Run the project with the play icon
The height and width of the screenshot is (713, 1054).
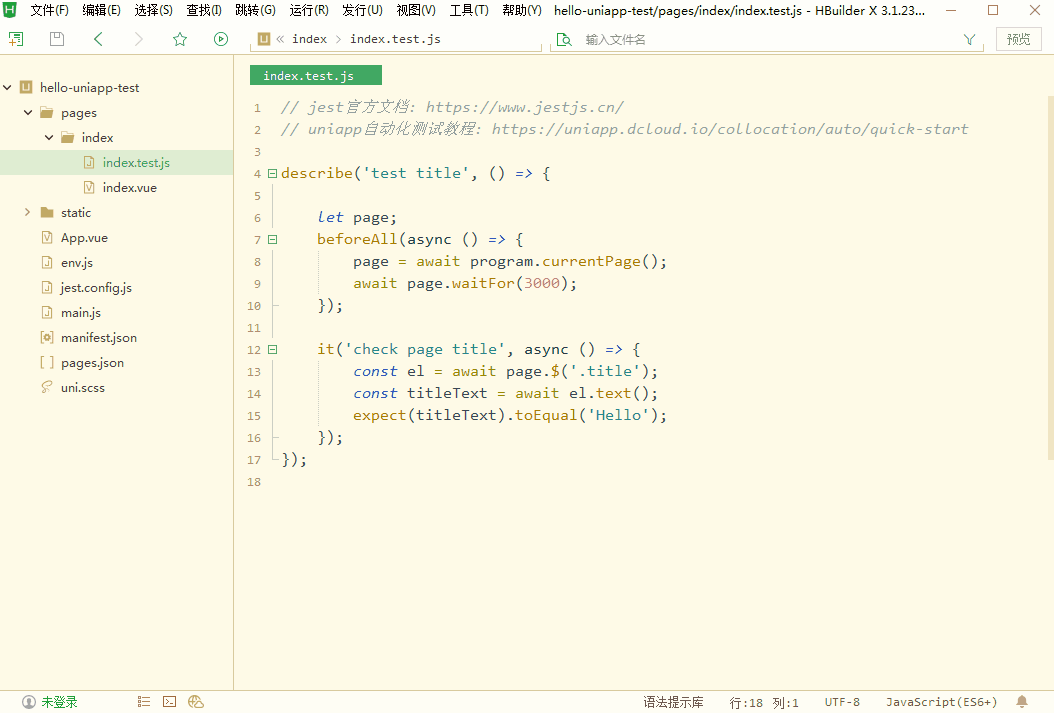(220, 39)
